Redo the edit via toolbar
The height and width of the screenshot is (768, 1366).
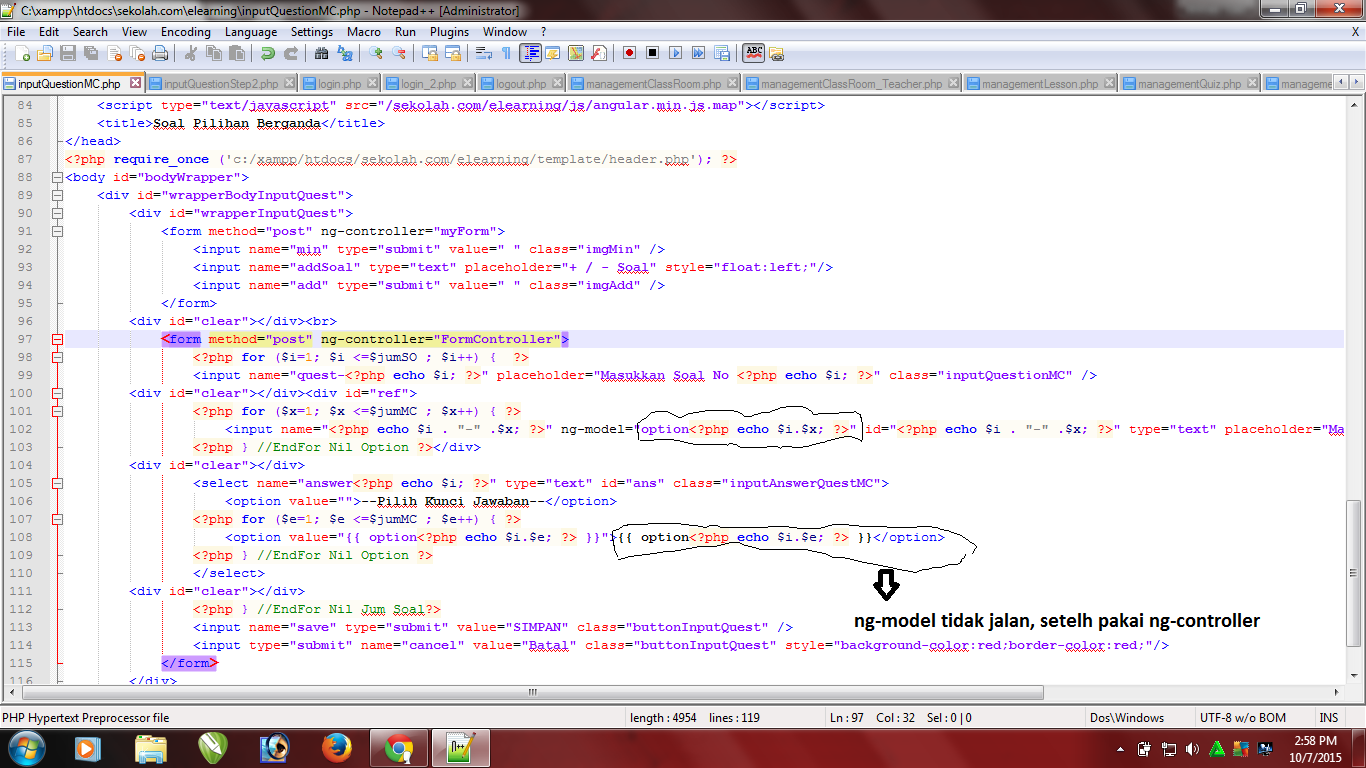(x=291, y=53)
